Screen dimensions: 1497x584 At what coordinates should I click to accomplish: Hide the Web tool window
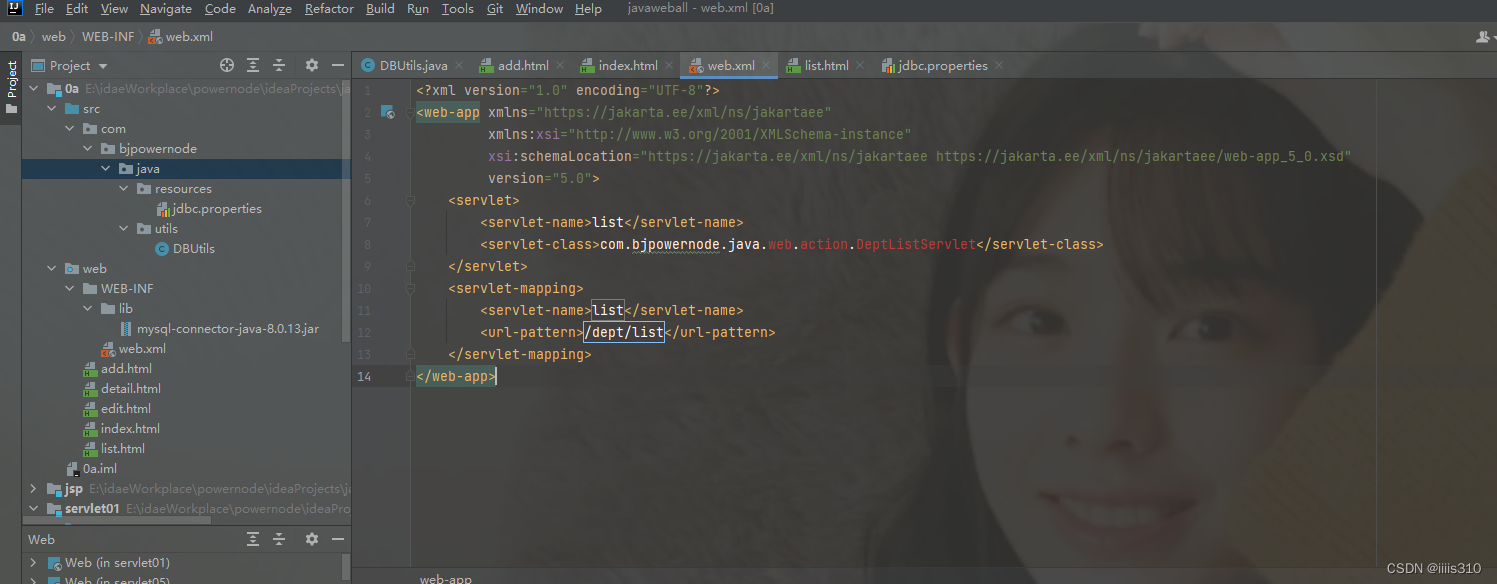[338, 539]
